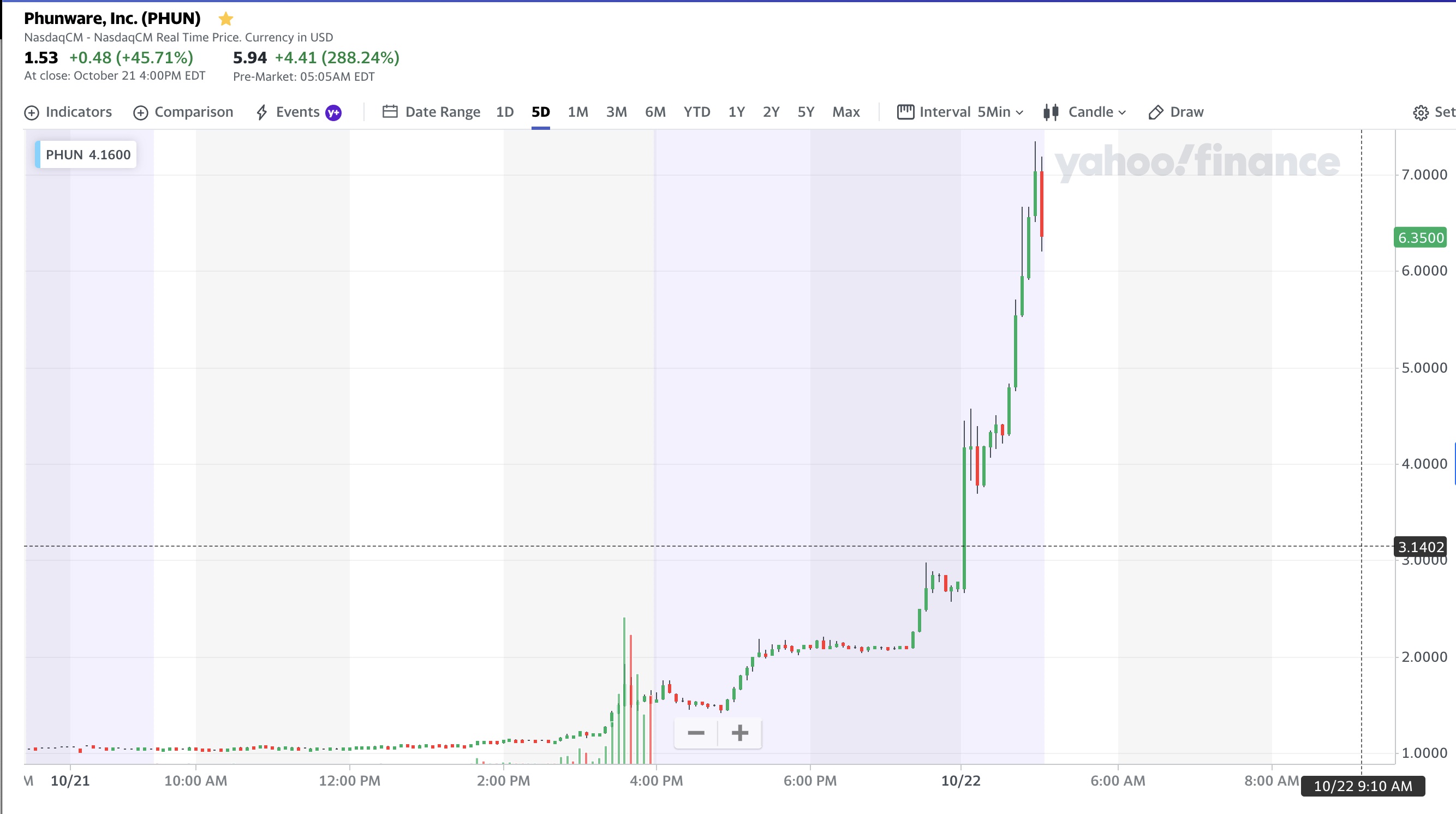This screenshot has height=814, width=1456.
Task: Open chart Settings gear icon
Action: coord(1420,112)
